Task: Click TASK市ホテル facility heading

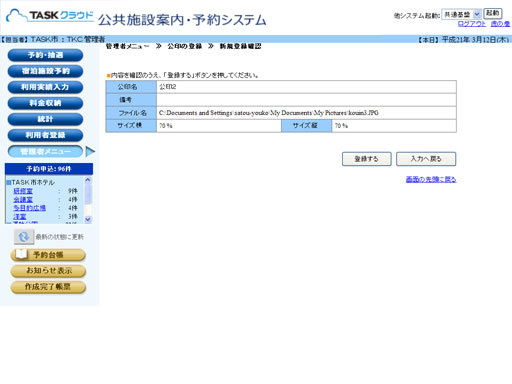Action: point(33,182)
